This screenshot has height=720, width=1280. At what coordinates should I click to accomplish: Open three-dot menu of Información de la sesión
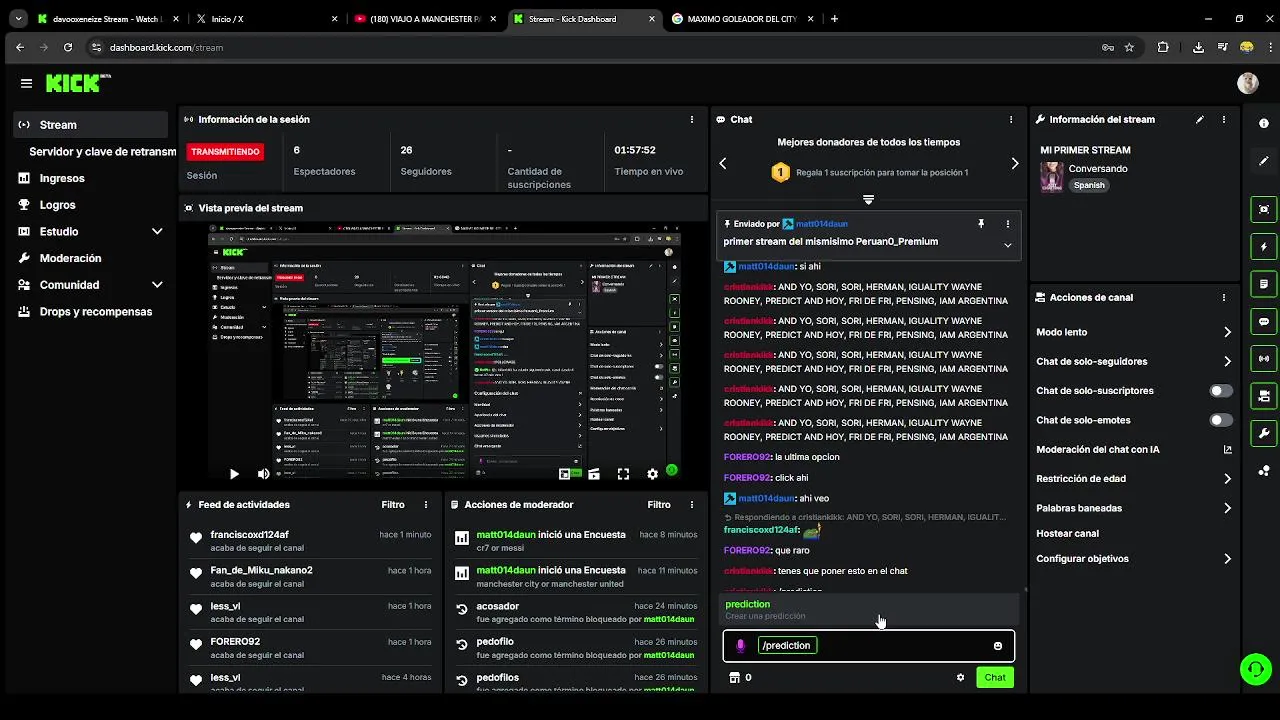[x=692, y=119]
